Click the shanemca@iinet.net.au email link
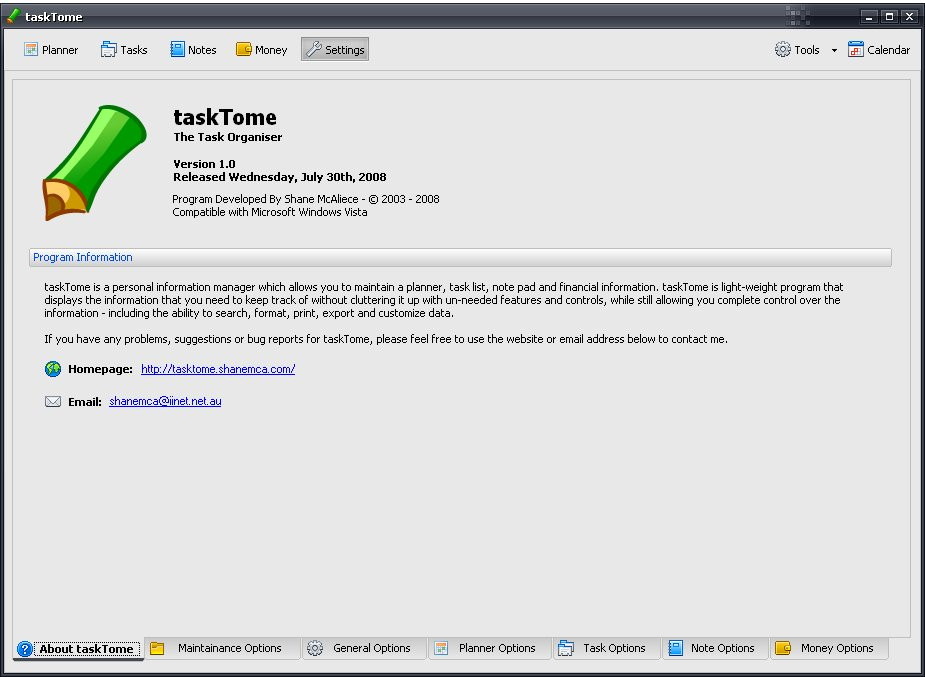The image size is (925, 677). click(x=165, y=402)
